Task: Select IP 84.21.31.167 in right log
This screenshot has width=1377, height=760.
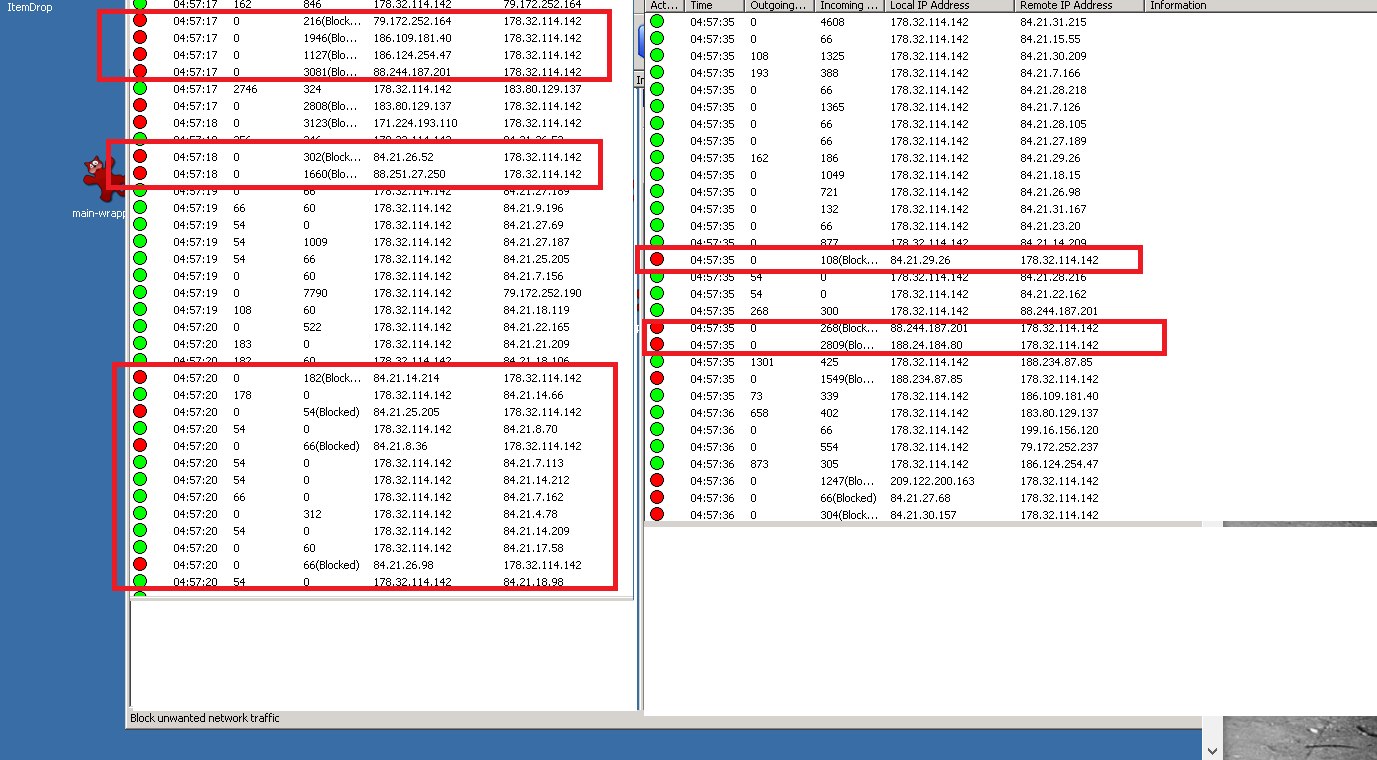Action: 1053,209
